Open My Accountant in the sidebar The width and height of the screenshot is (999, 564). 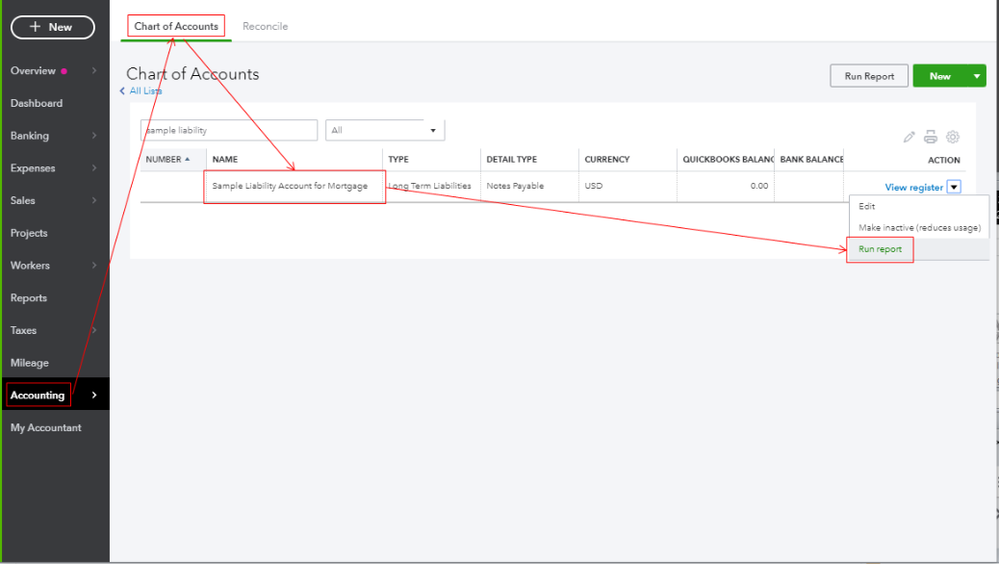tap(46, 428)
